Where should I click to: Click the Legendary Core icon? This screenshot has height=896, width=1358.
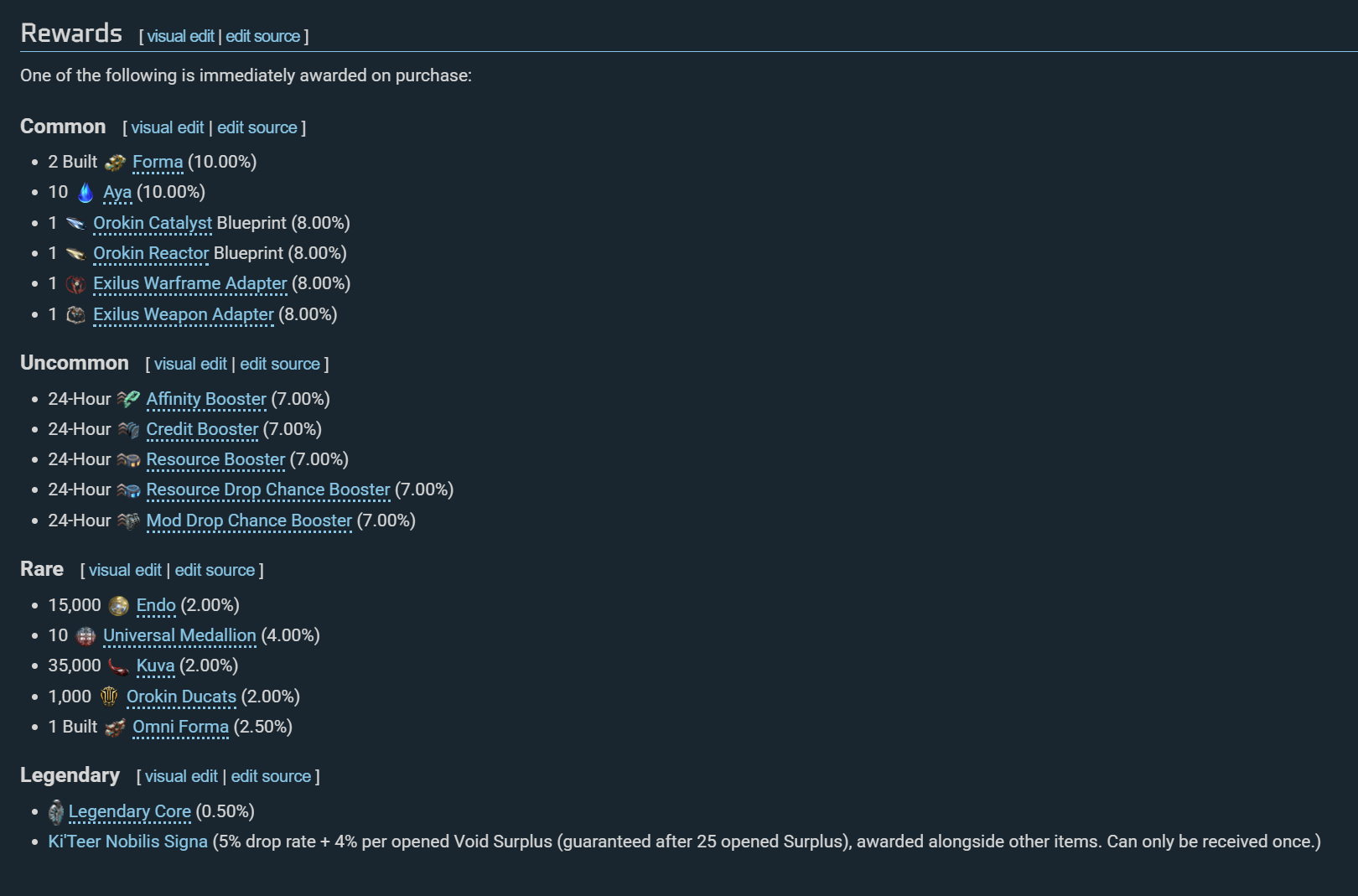[x=56, y=812]
